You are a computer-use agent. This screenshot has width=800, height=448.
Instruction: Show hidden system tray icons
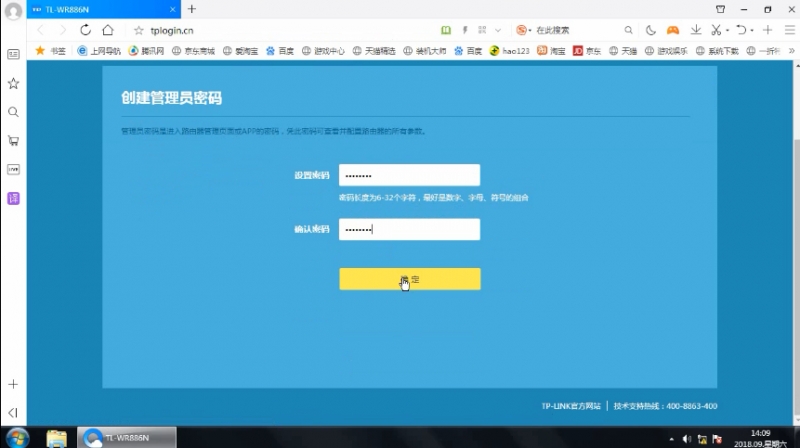pyautogui.click(x=671, y=439)
